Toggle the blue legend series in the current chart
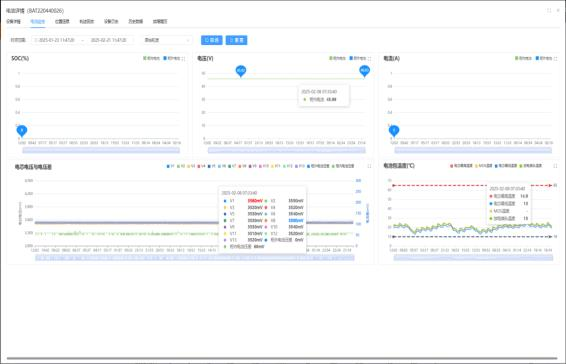The height and width of the screenshot is (364, 566). 544,58
